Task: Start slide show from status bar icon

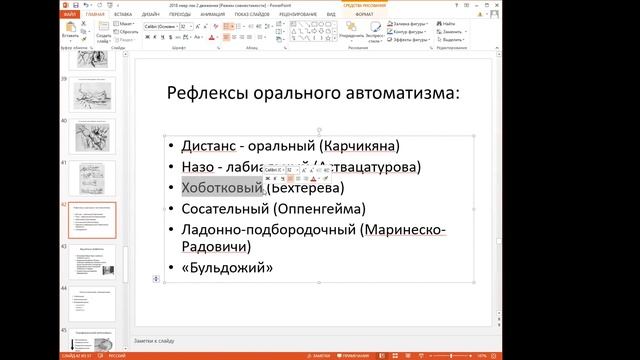Action: 421,356
